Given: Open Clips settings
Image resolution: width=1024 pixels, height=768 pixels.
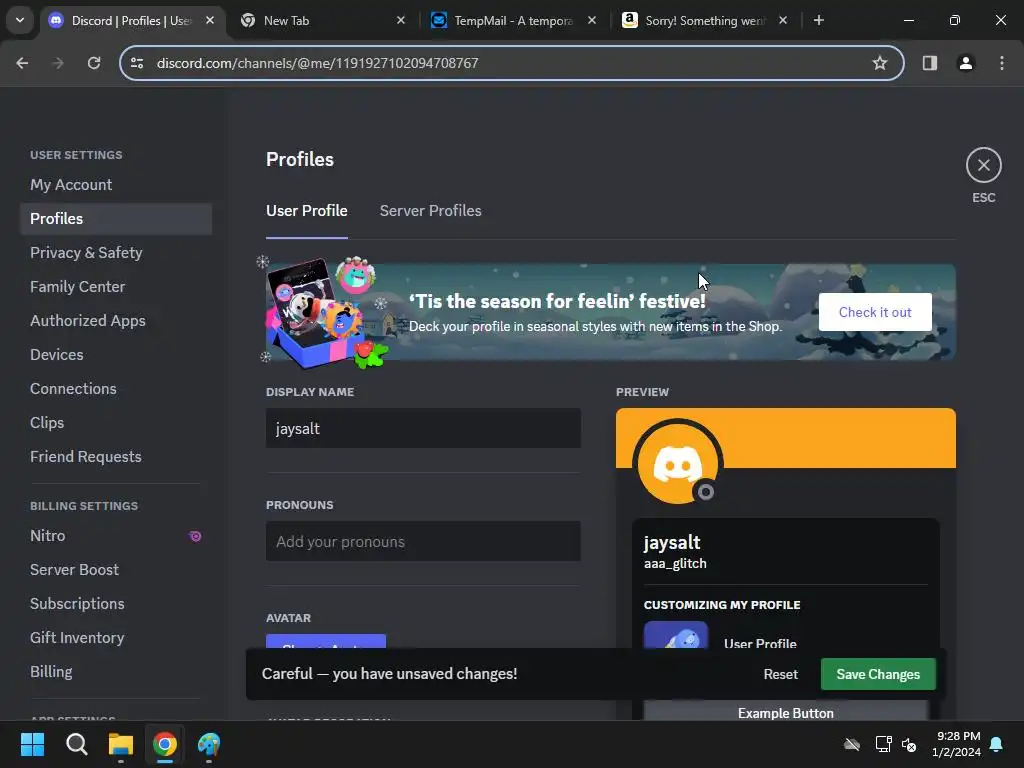Looking at the screenshot, I should click(116, 423).
